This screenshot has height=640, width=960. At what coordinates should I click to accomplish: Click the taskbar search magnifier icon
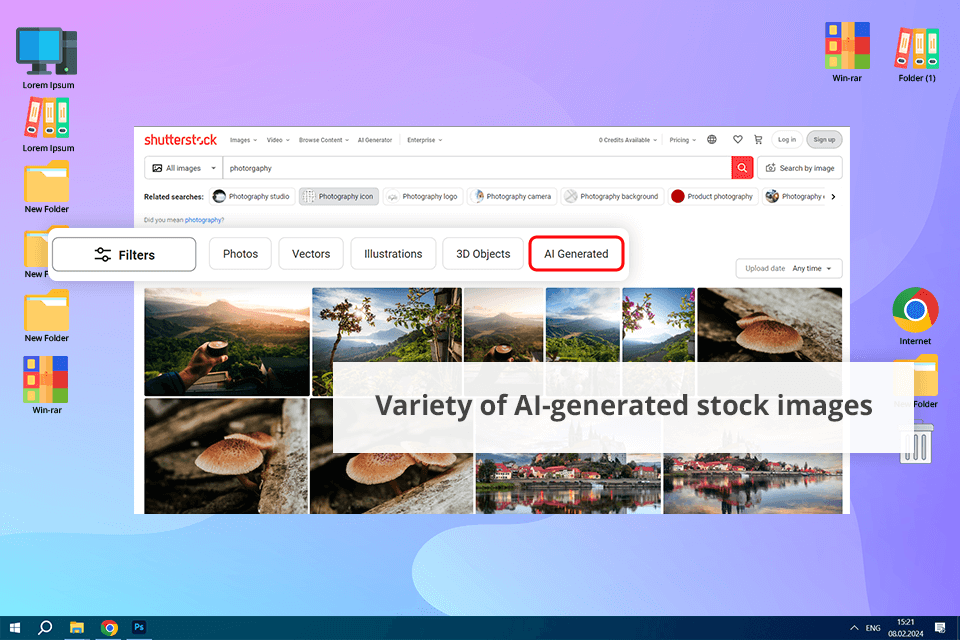click(45, 628)
